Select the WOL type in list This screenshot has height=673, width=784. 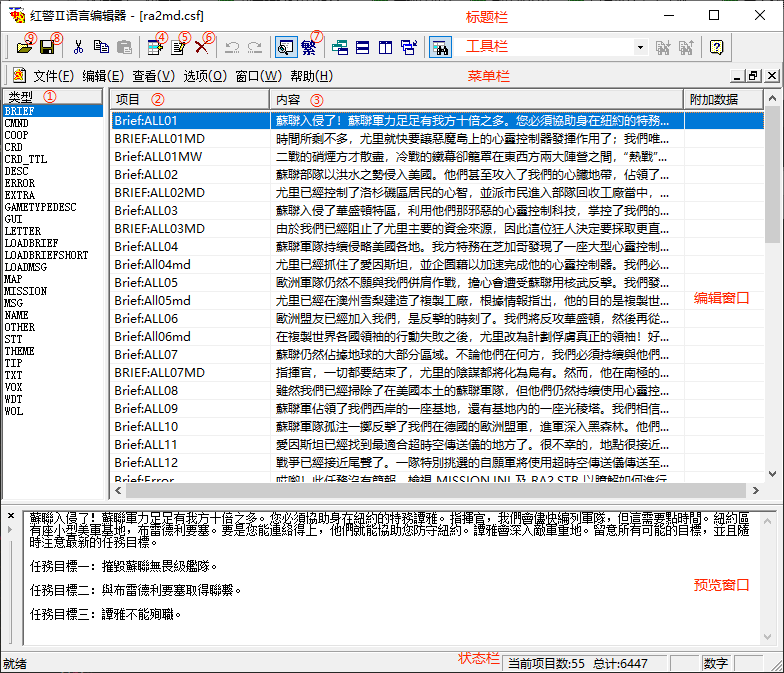tap(14, 412)
